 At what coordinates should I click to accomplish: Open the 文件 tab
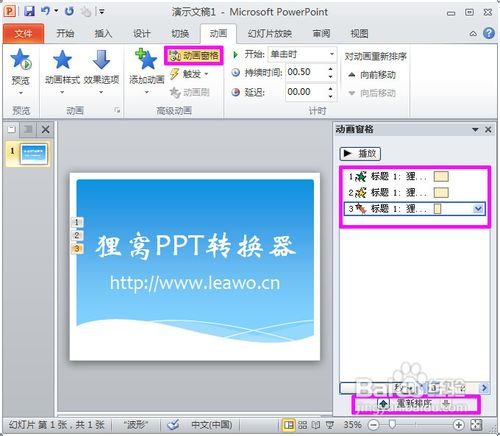(x=23, y=34)
